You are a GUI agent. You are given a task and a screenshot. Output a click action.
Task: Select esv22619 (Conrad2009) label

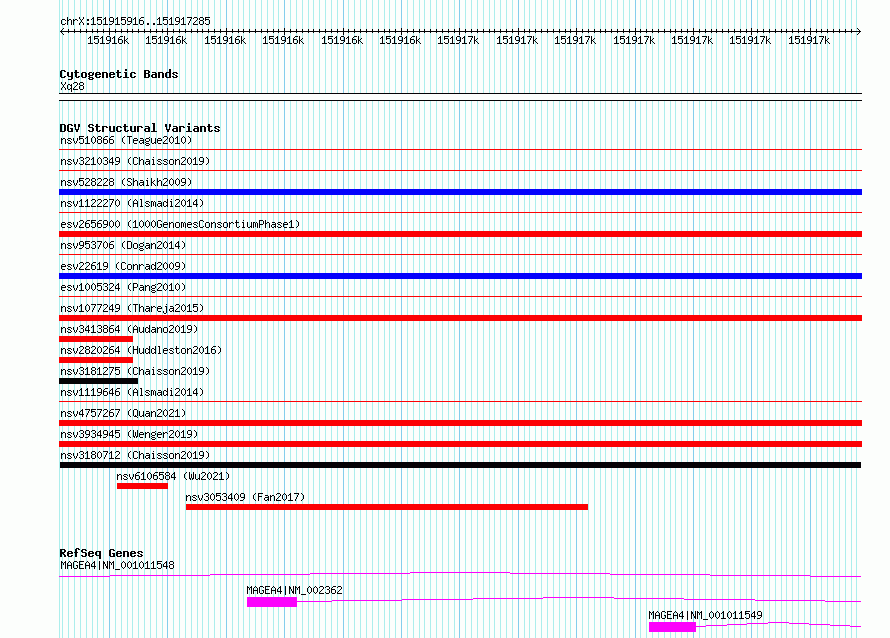[123, 266]
